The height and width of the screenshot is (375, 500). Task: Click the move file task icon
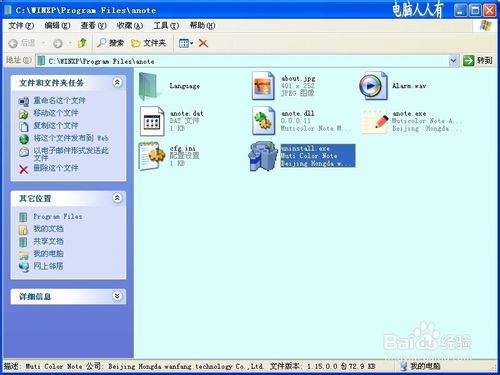[x=23, y=114]
